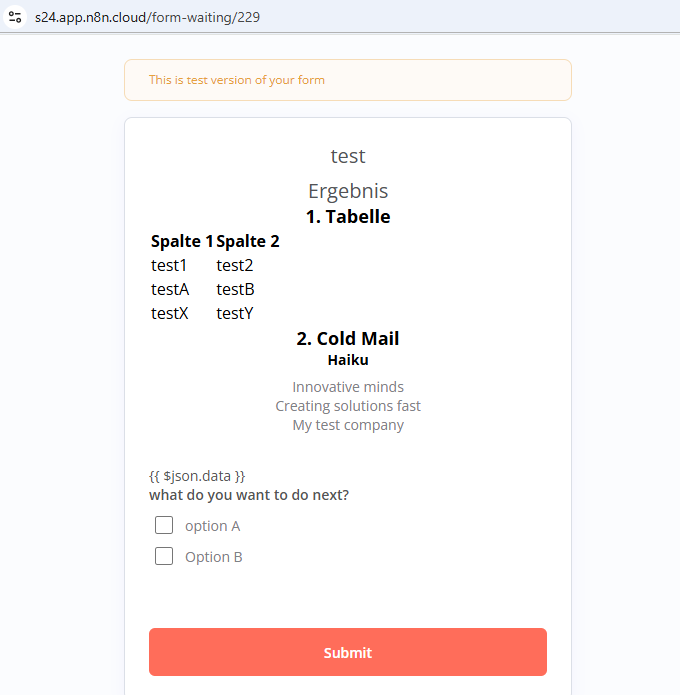
Task: Tick the Option B checkbox
Action: [x=164, y=556]
